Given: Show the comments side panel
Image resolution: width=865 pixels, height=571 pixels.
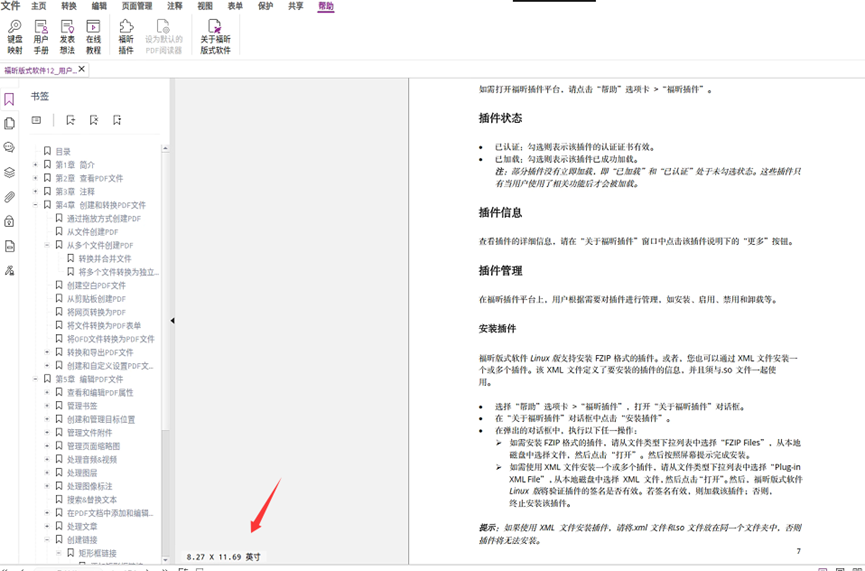Looking at the screenshot, I should (9, 147).
